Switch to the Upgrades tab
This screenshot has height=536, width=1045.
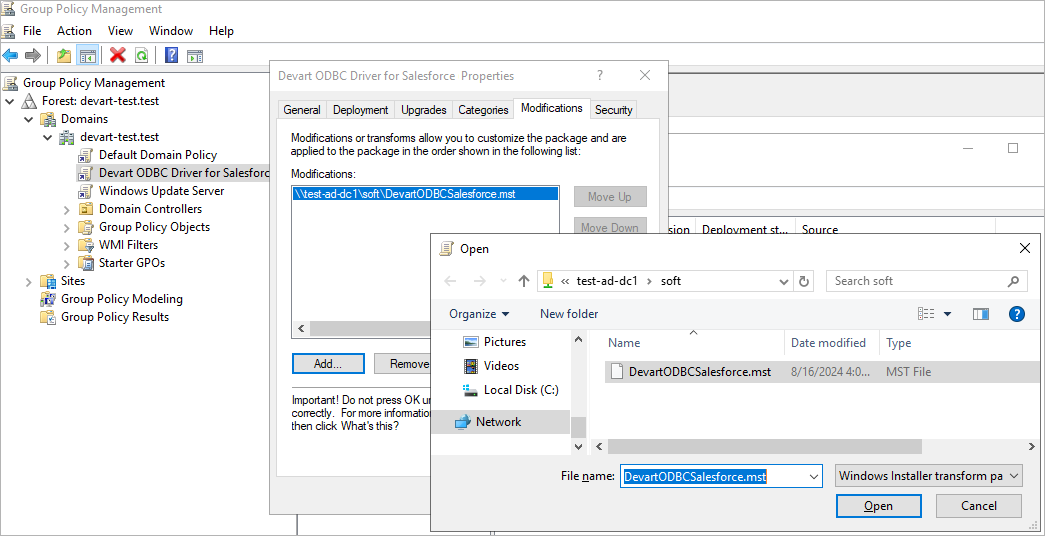click(423, 110)
